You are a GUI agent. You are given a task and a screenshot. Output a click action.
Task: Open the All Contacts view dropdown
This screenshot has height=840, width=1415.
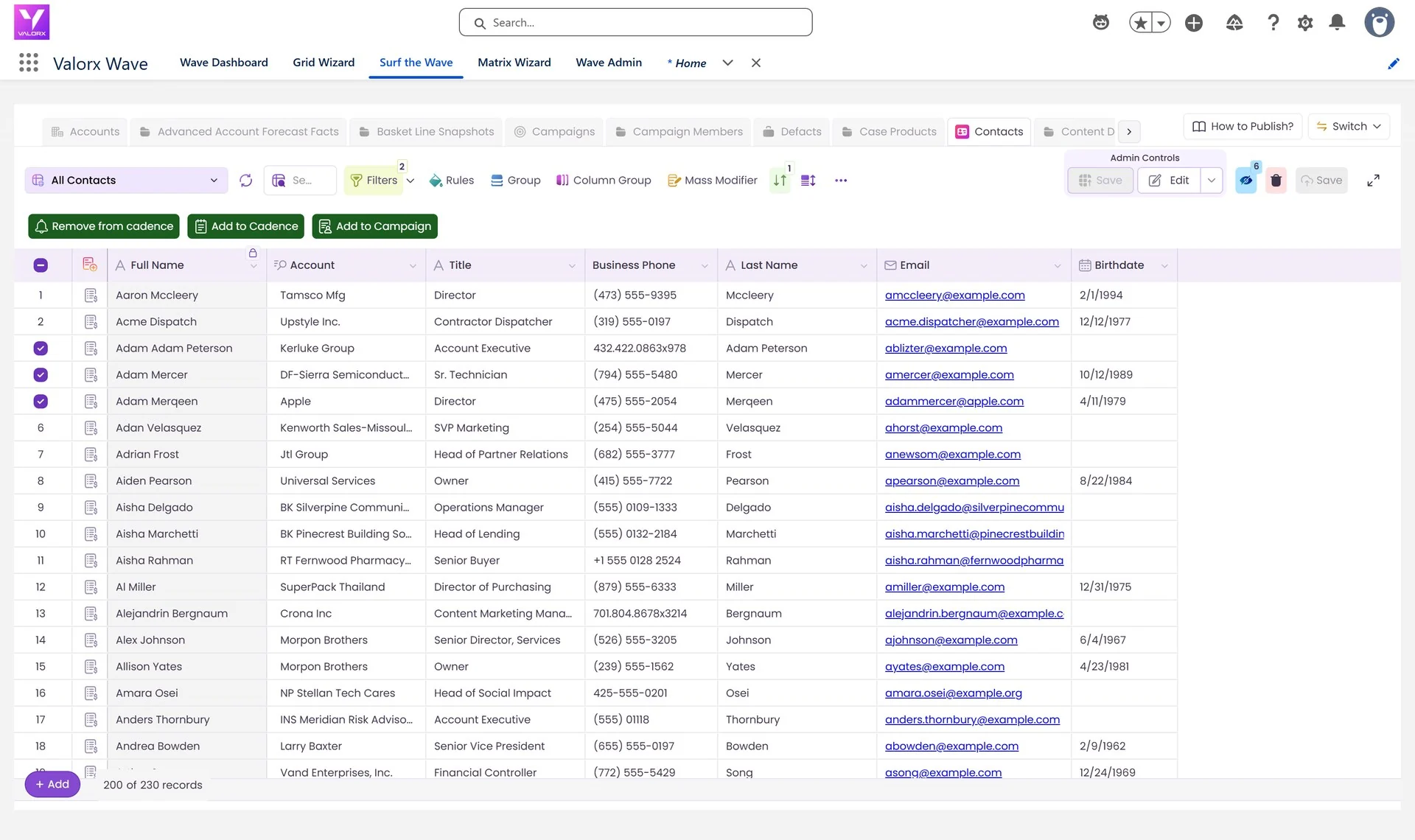pyautogui.click(x=126, y=181)
